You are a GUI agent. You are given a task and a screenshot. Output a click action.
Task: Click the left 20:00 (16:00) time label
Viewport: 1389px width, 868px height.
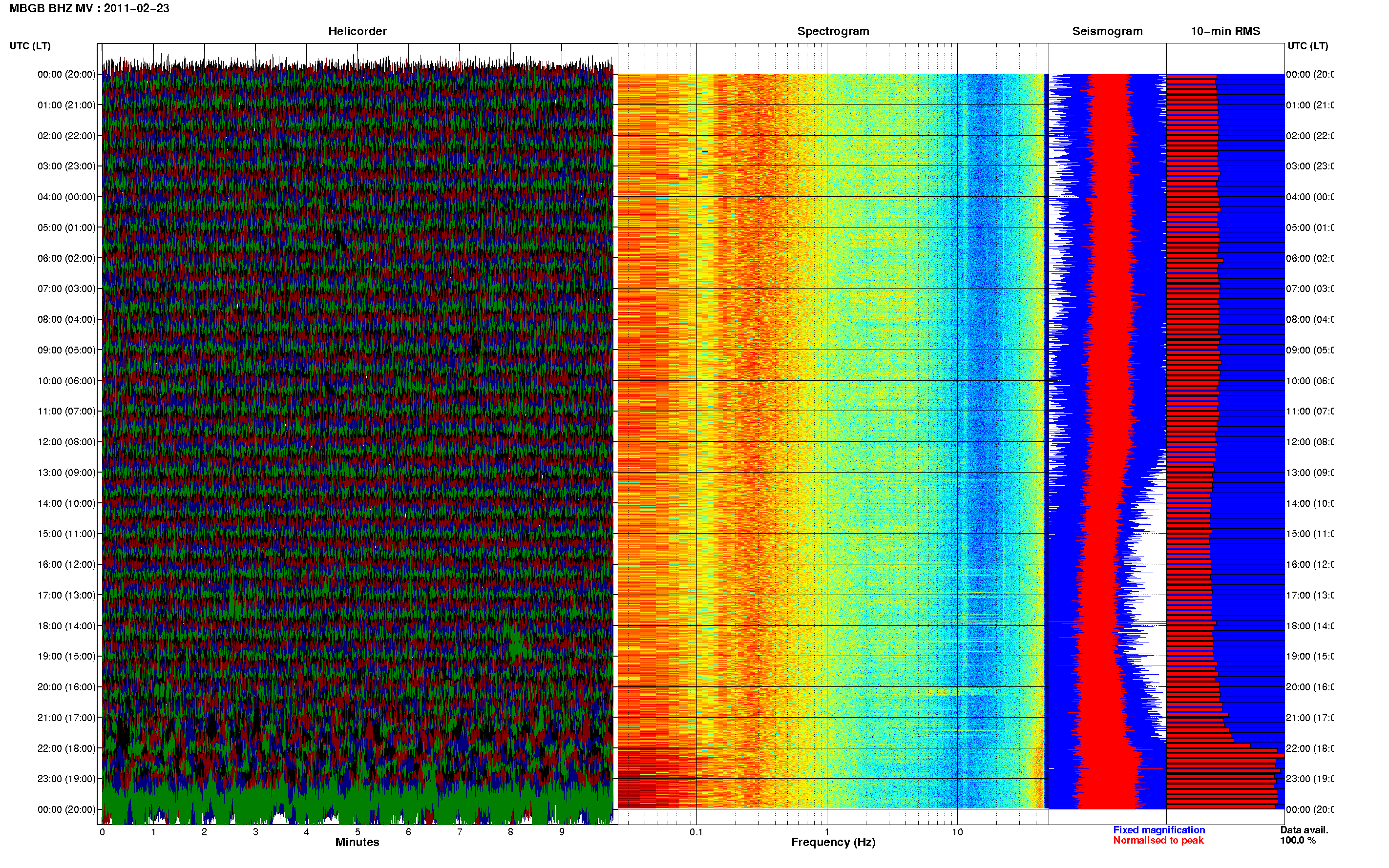tap(66, 686)
